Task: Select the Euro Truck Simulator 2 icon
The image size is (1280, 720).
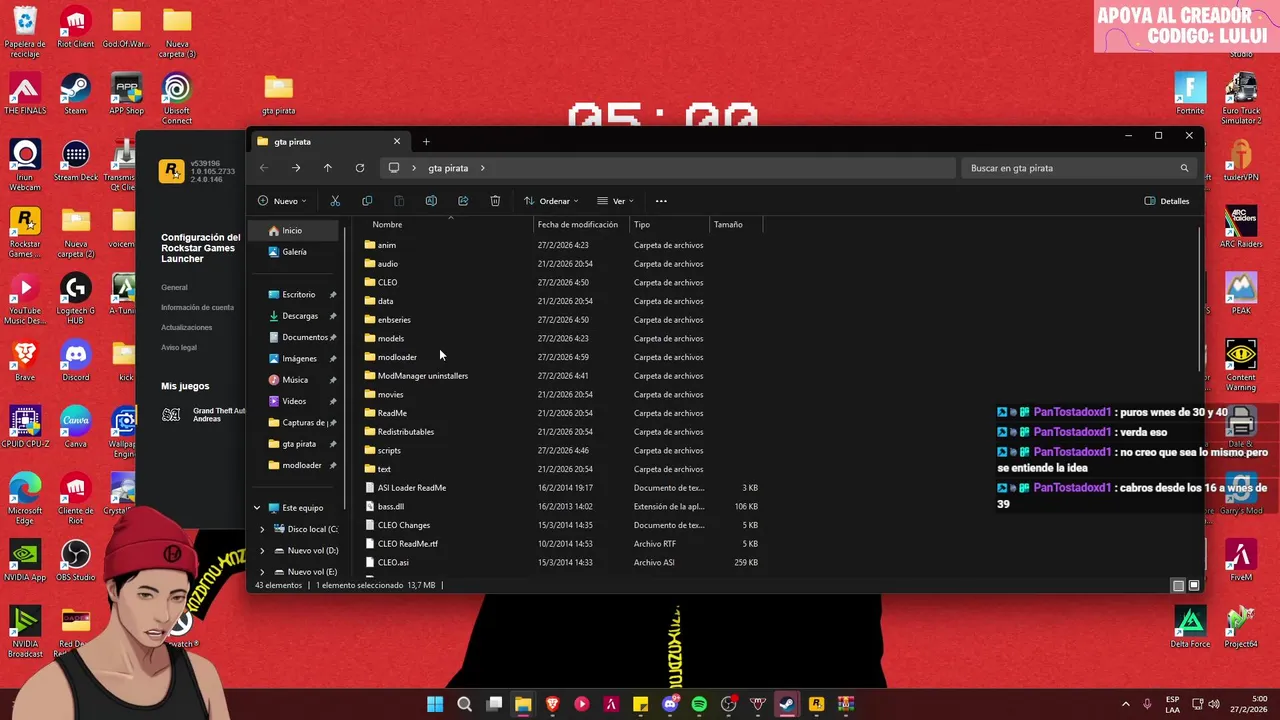Action: click(x=1241, y=99)
